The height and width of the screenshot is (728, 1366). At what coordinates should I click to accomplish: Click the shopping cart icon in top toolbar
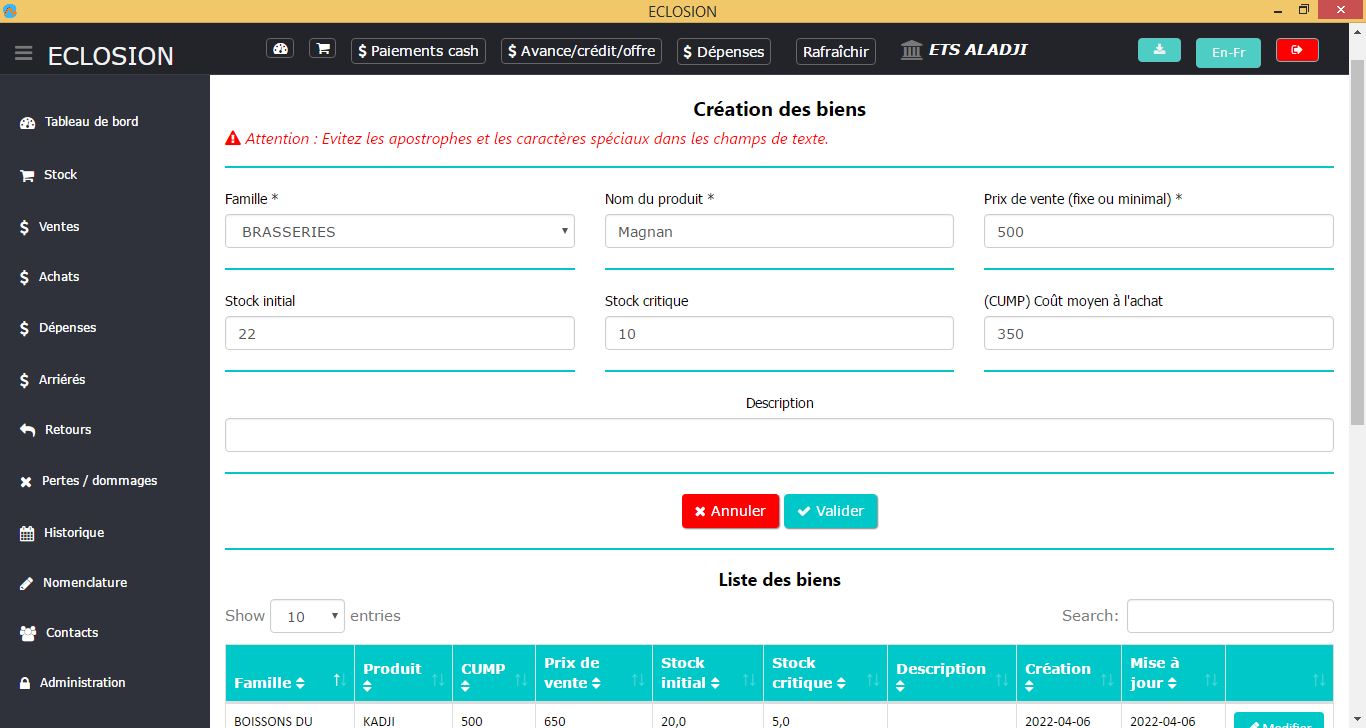point(322,49)
